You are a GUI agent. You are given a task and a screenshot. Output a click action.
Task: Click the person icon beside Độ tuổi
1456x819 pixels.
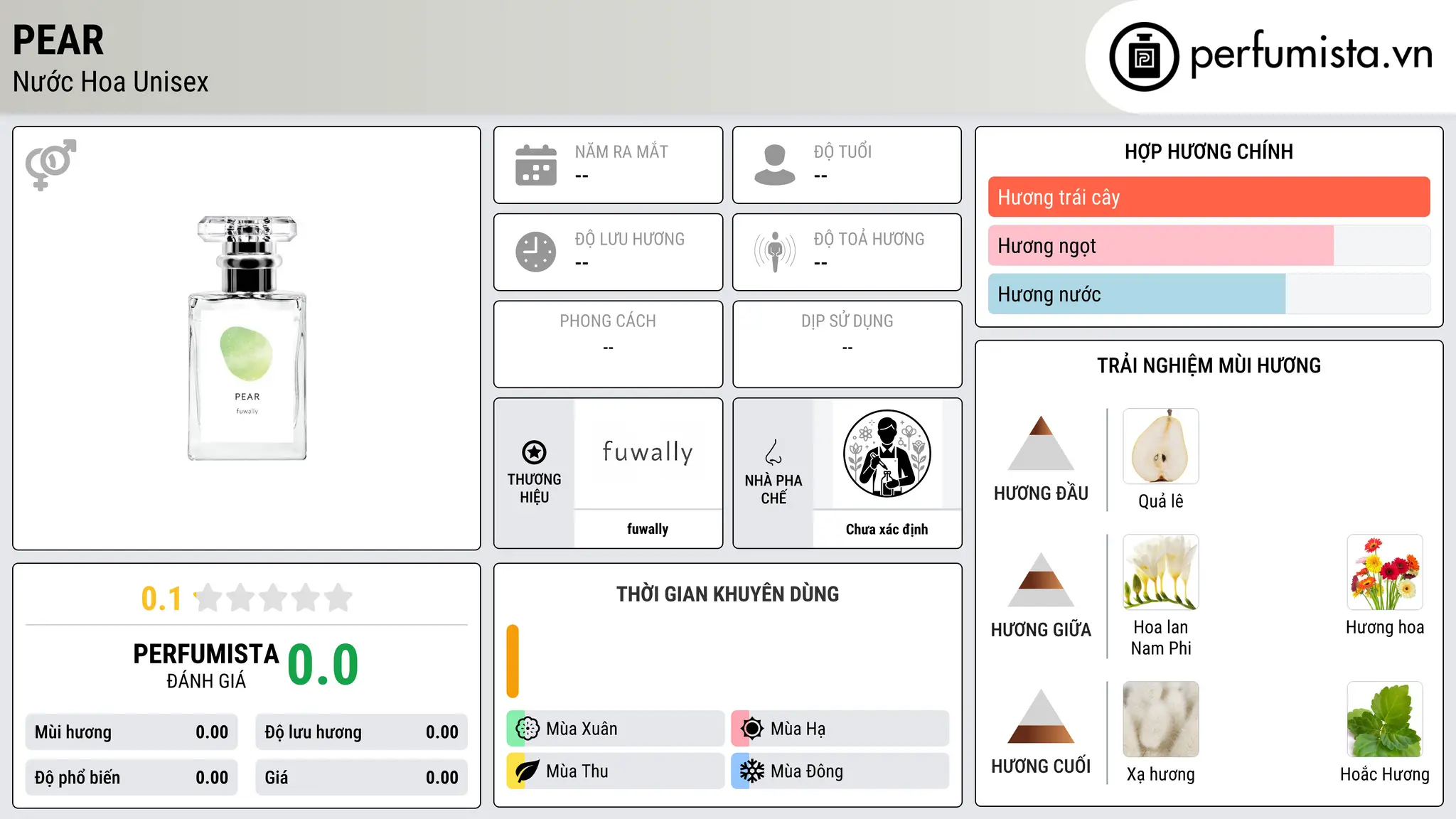775,165
